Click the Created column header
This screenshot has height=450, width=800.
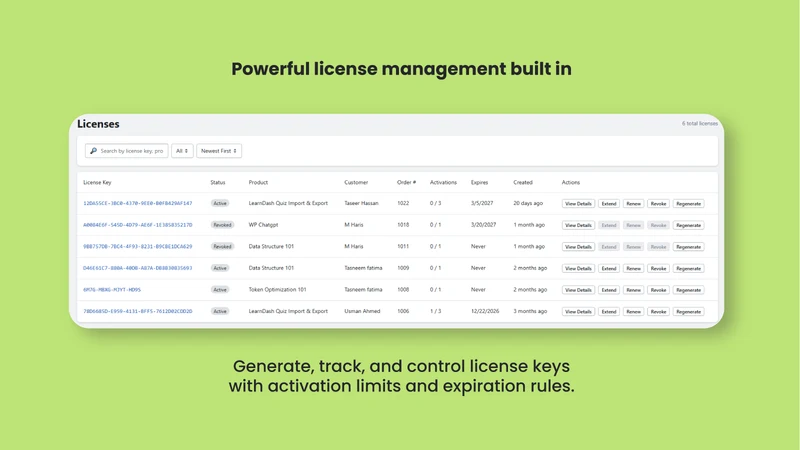point(523,182)
